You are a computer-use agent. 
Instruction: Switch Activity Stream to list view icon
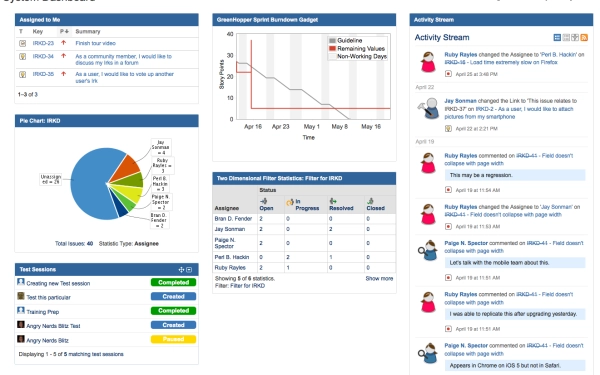pos(557,37)
